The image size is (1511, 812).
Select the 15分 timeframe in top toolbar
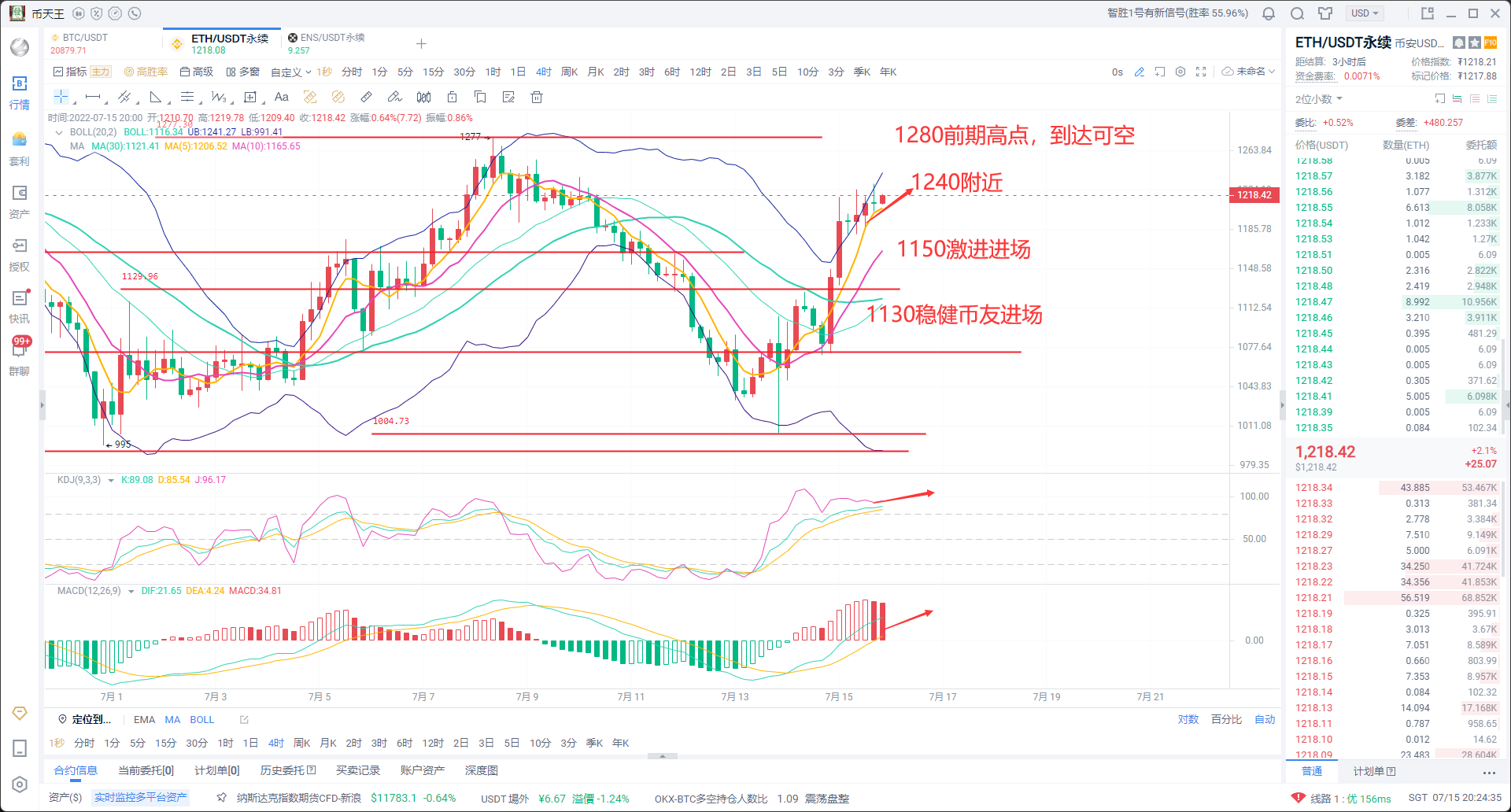coord(433,72)
